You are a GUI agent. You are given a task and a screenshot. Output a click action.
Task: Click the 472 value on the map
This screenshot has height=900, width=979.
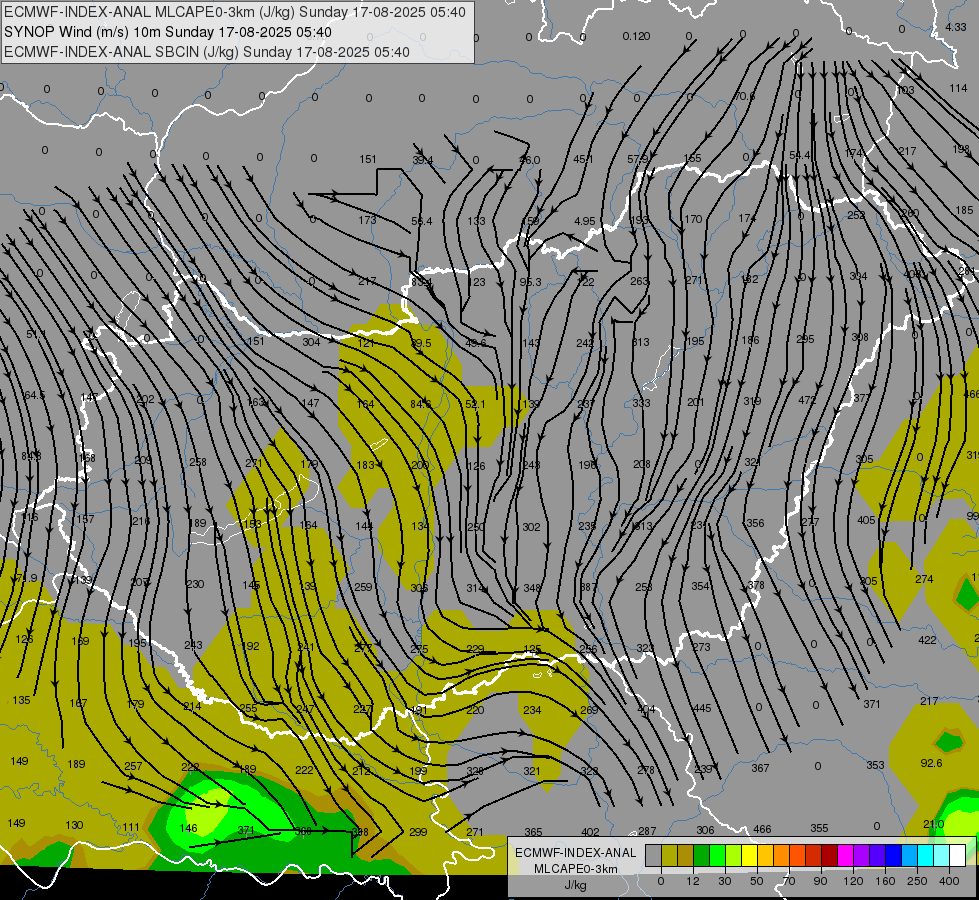point(807,400)
